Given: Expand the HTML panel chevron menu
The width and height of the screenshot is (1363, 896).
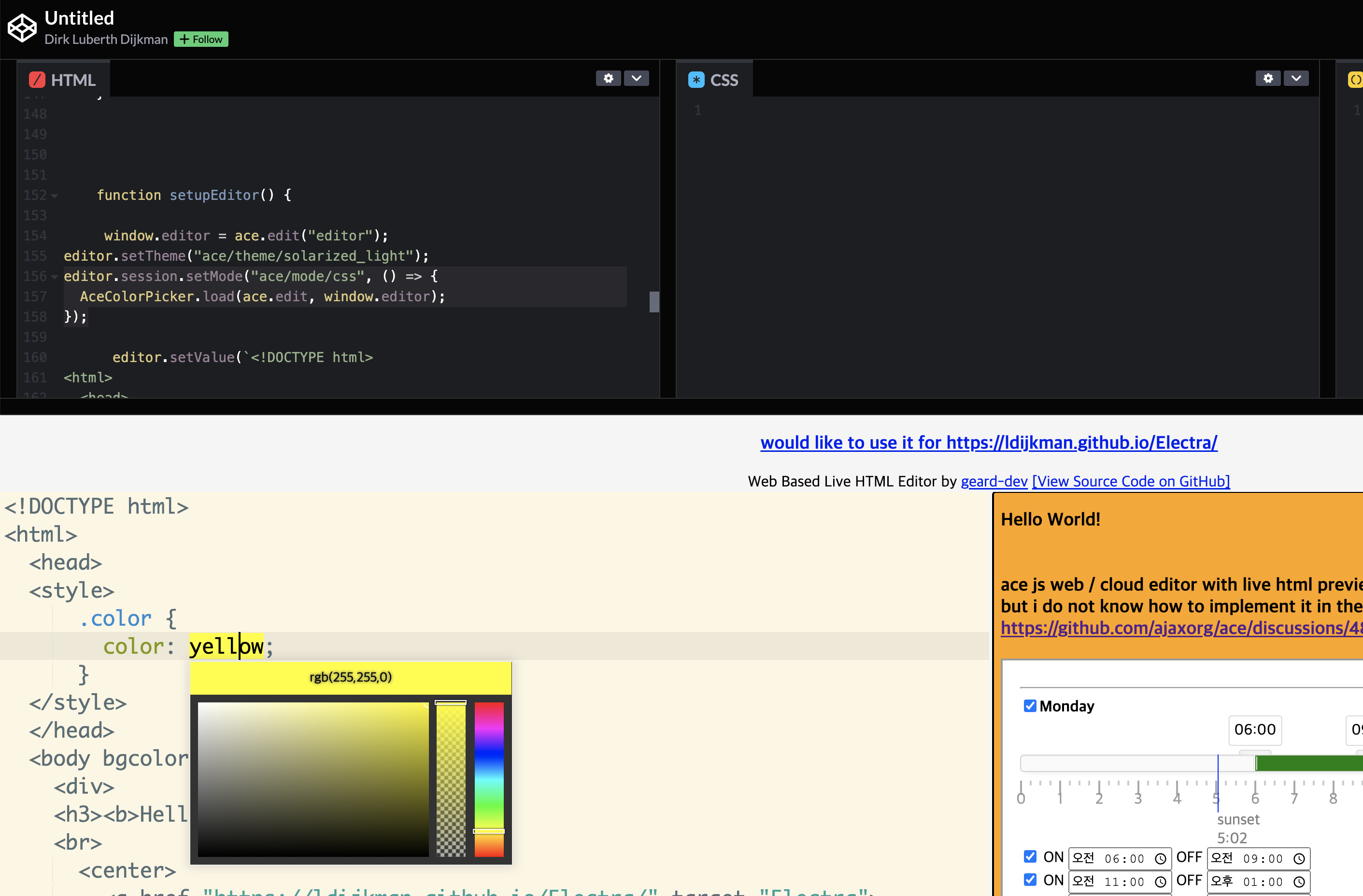Looking at the screenshot, I should pyautogui.click(x=636, y=78).
